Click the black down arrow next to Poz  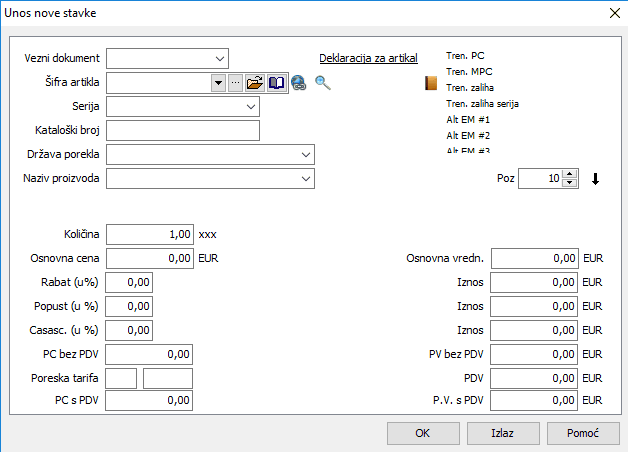click(x=596, y=180)
